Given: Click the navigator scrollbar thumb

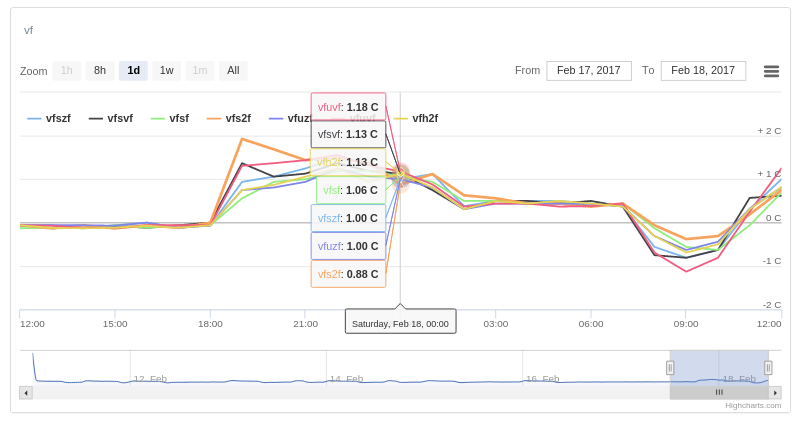Looking at the screenshot, I should tap(719, 393).
